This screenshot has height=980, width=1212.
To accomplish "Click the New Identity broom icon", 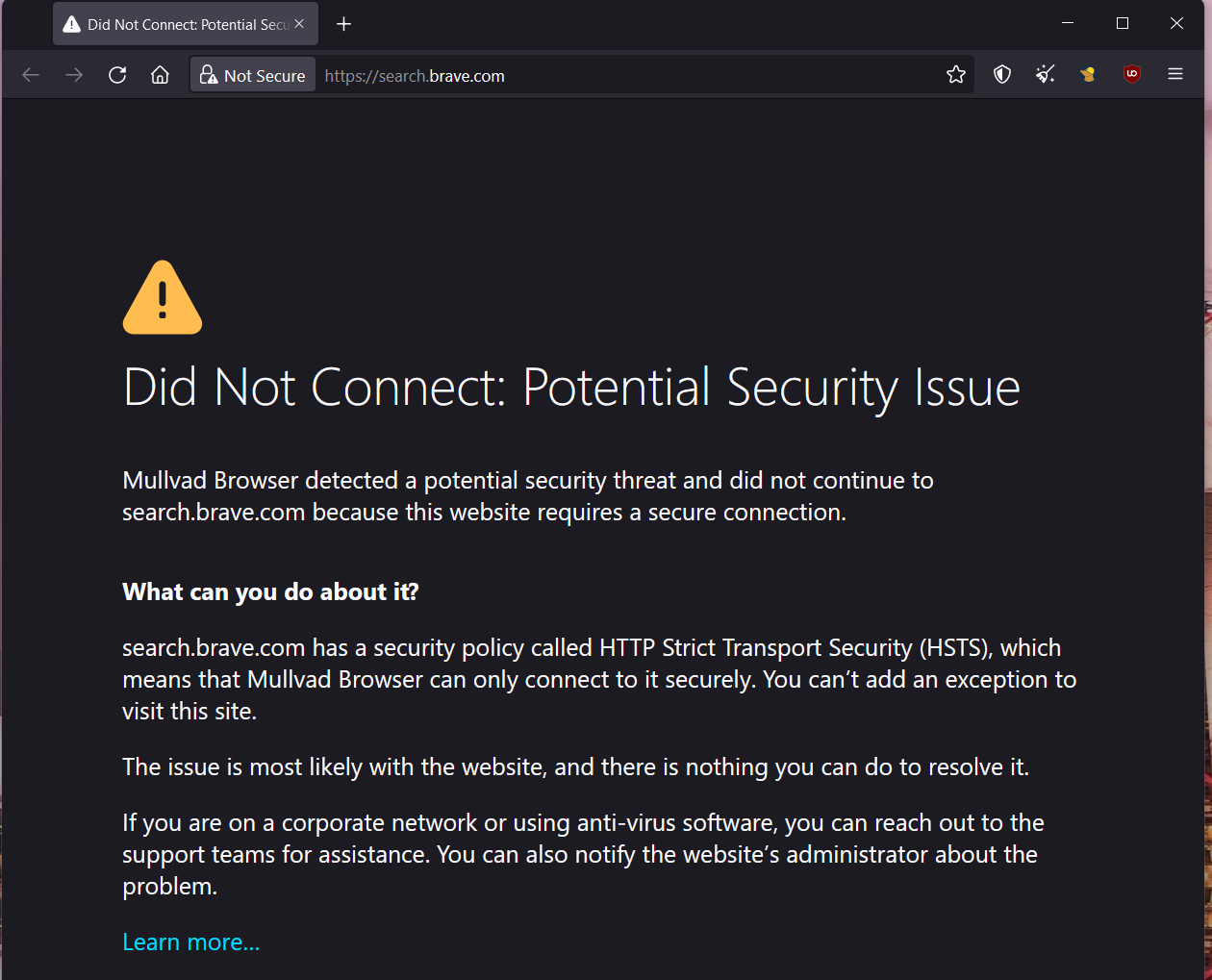I will [1046, 75].
